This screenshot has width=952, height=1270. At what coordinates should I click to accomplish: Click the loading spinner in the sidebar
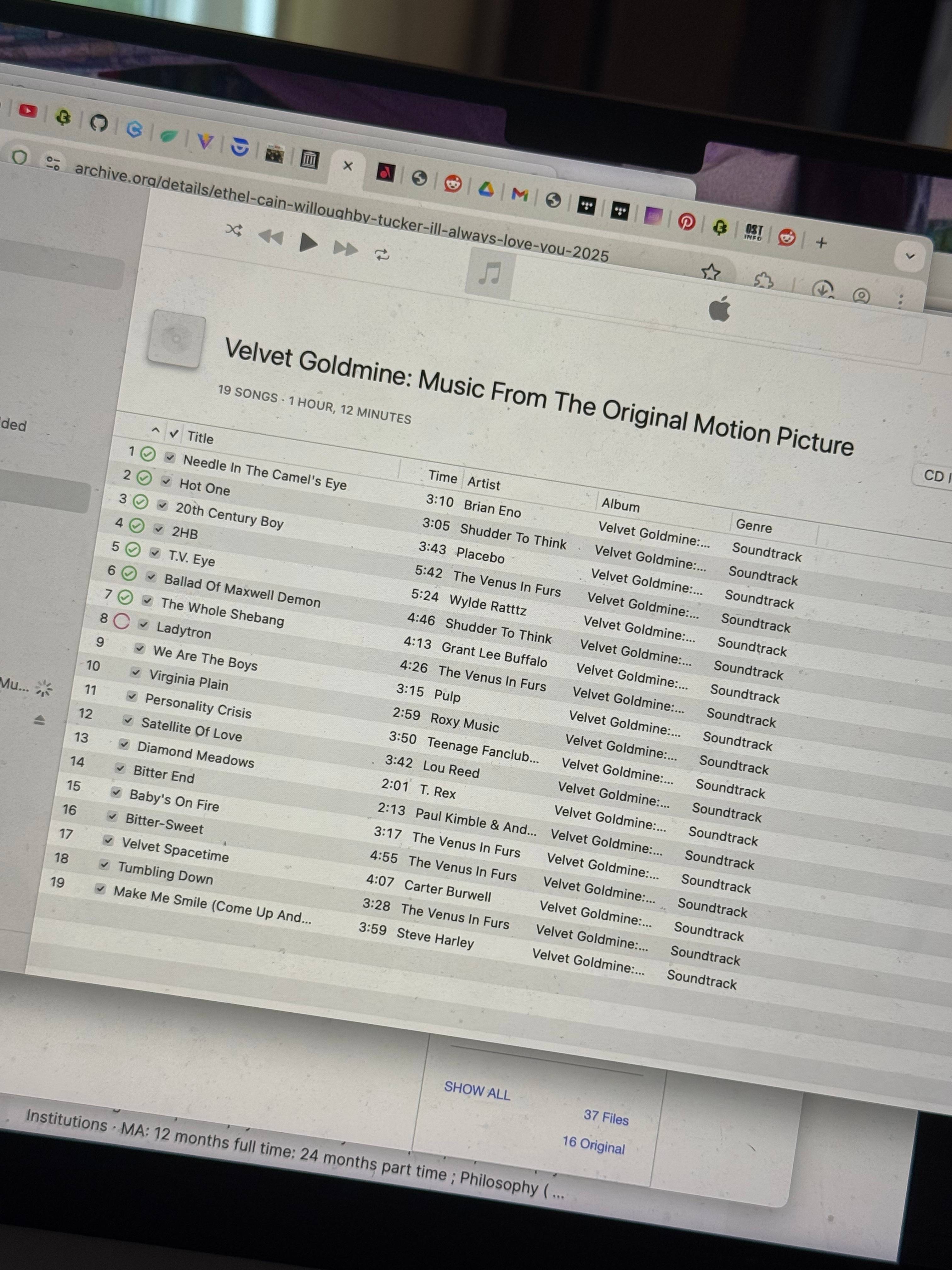click(44, 688)
